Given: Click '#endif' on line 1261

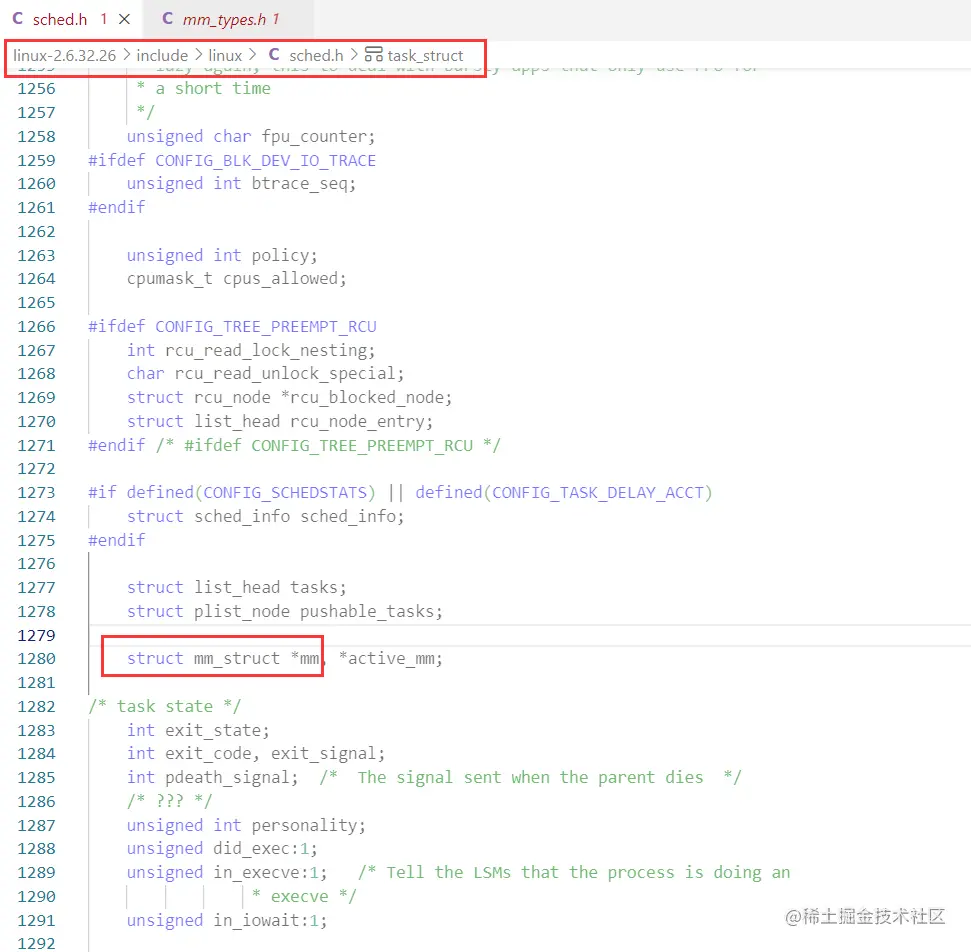Looking at the screenshot, I should click(117, 207).
